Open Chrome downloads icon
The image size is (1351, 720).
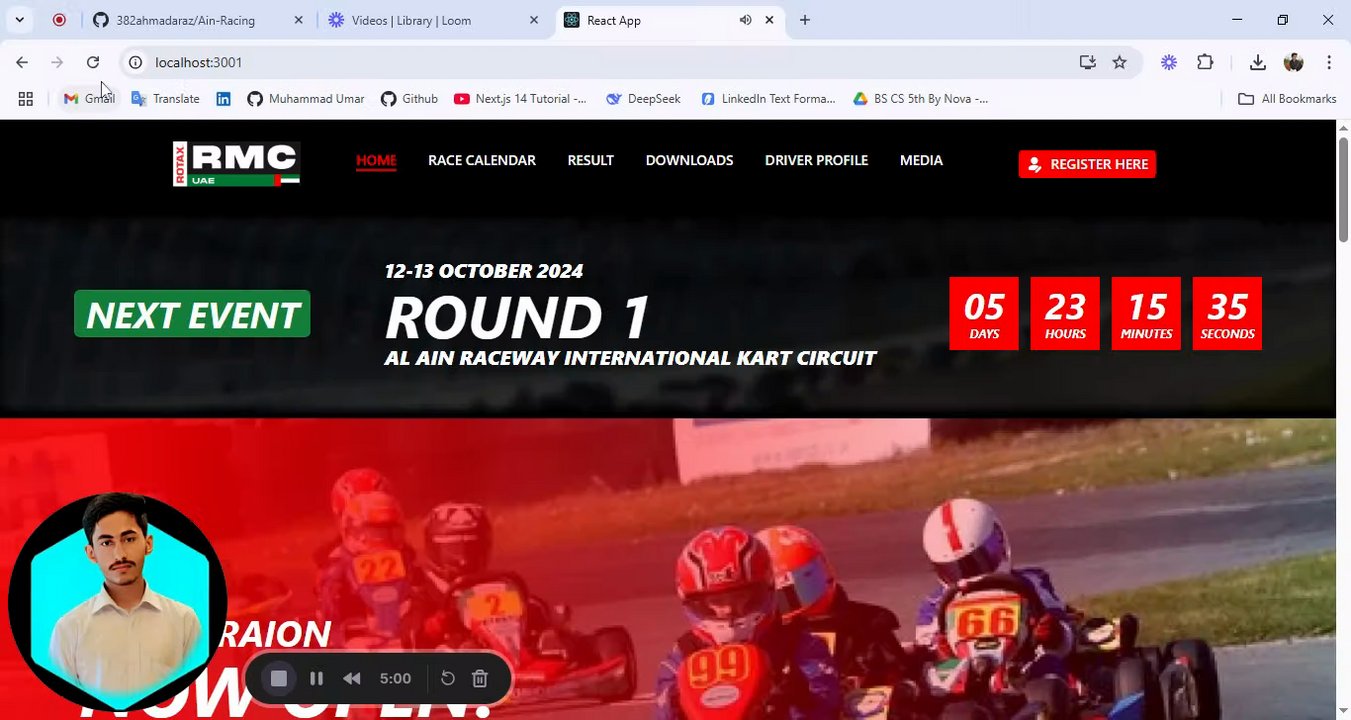tap(1258, 62)
